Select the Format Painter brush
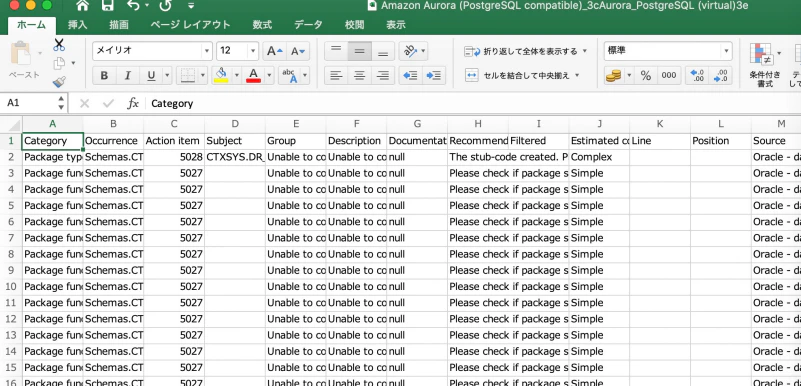The height and width of the screenshot is (386, 801). [59, 82]
